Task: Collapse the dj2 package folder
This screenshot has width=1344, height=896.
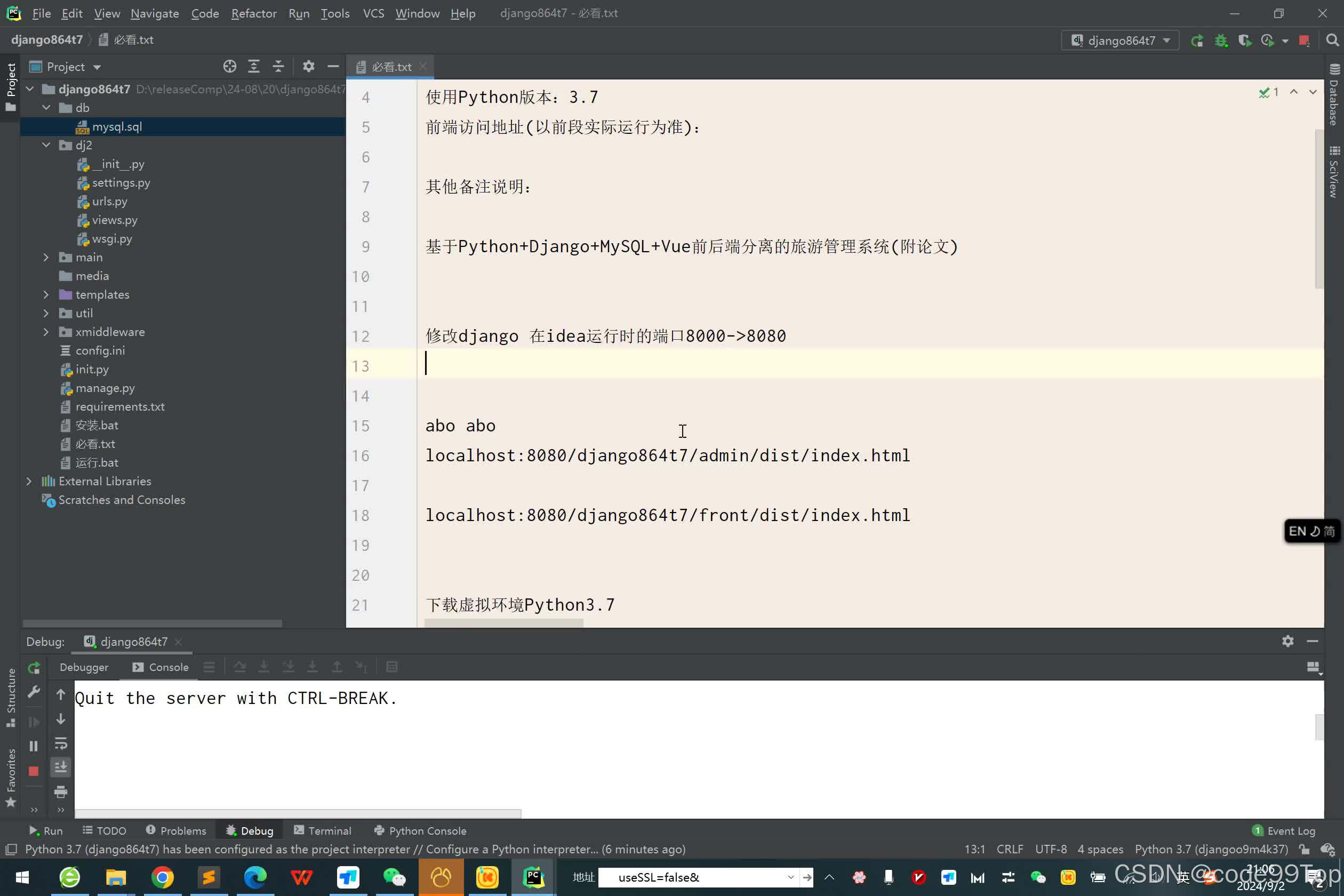Action: [46, 145]
